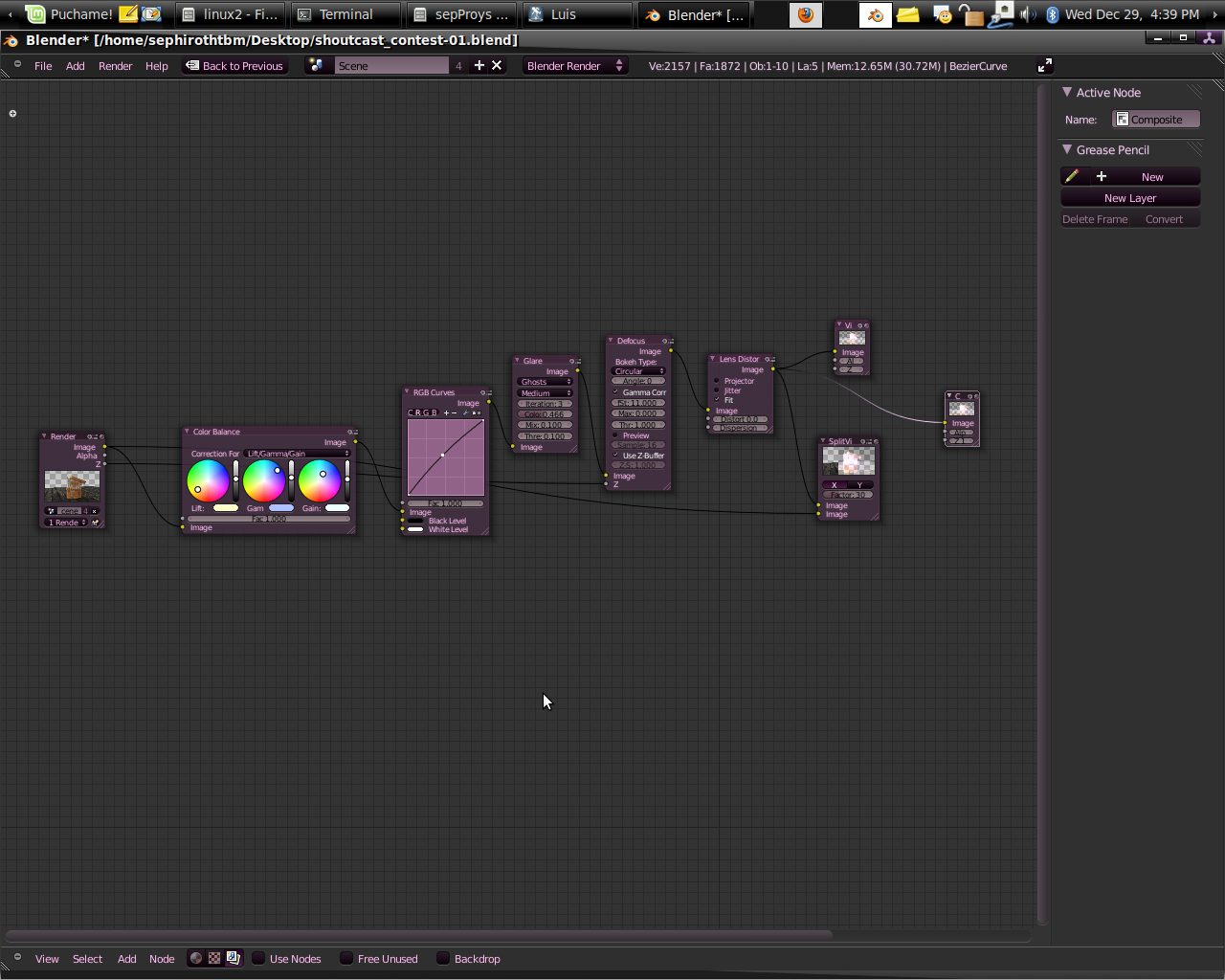Enable the Backdrop checkbox

click(x=443, y=958)
